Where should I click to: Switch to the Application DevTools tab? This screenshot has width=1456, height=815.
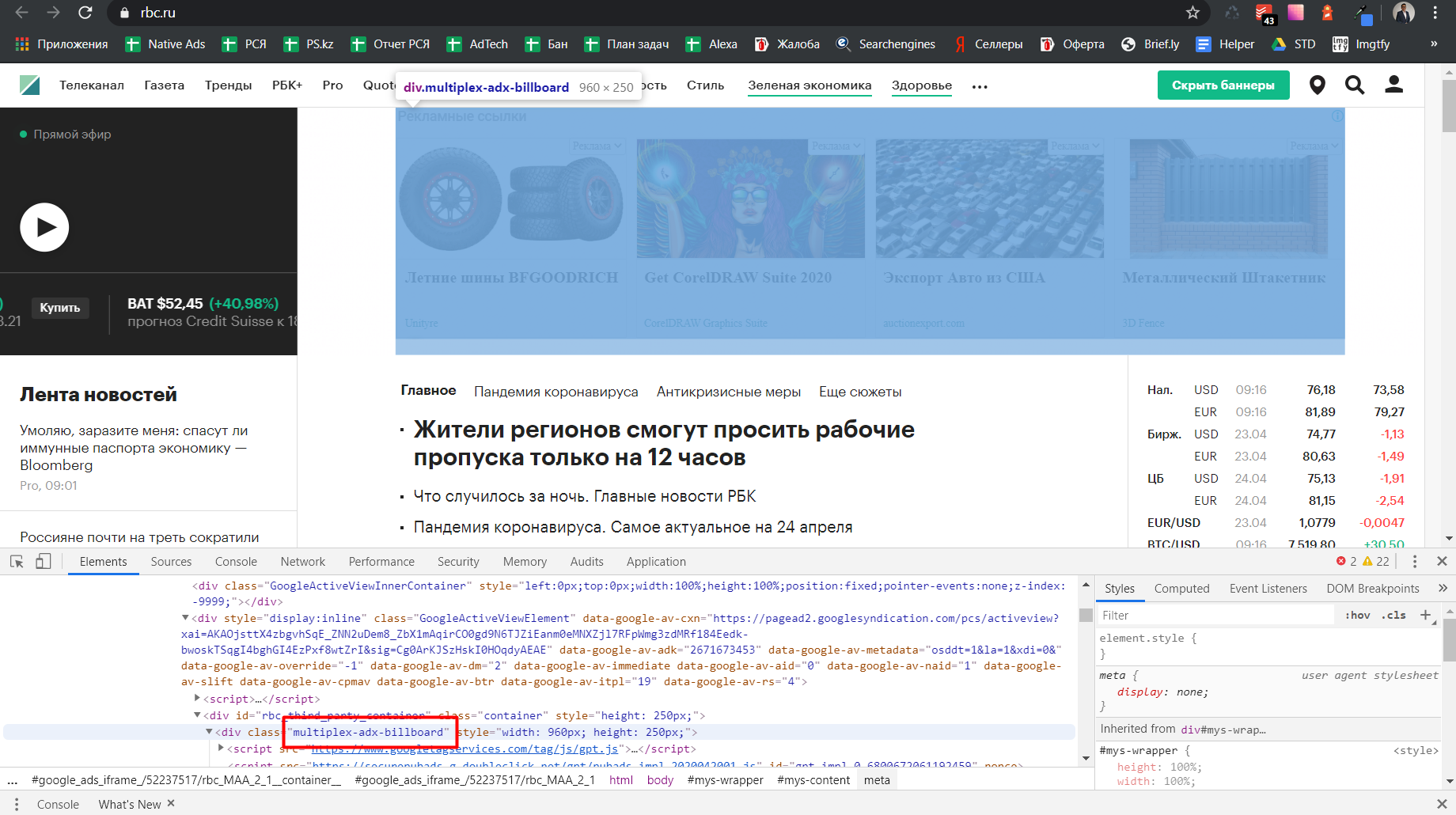click(656, 562)
